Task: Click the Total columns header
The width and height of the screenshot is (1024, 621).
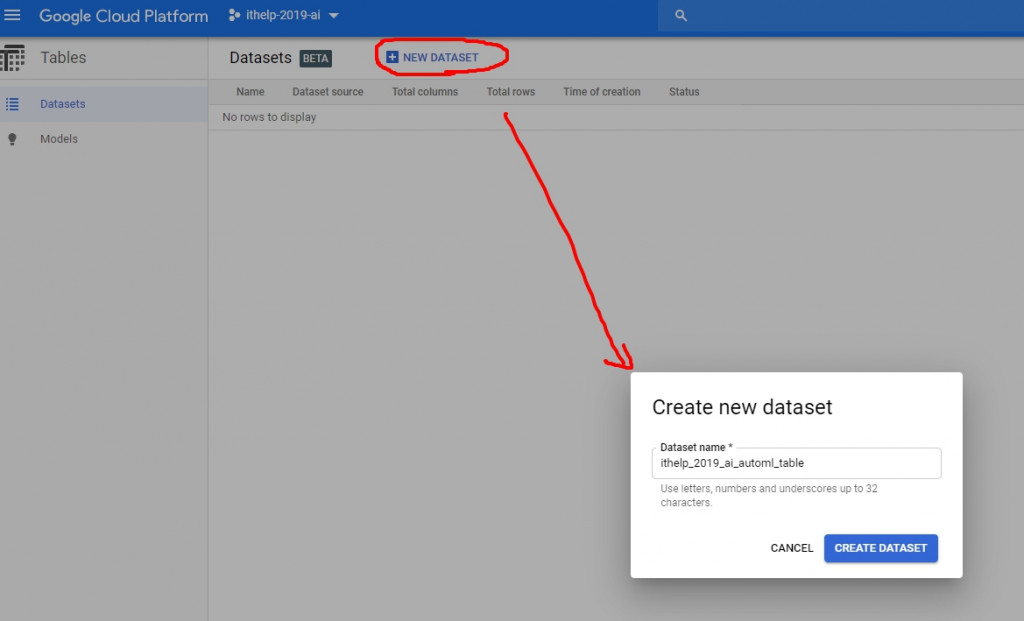Action: 424,92
